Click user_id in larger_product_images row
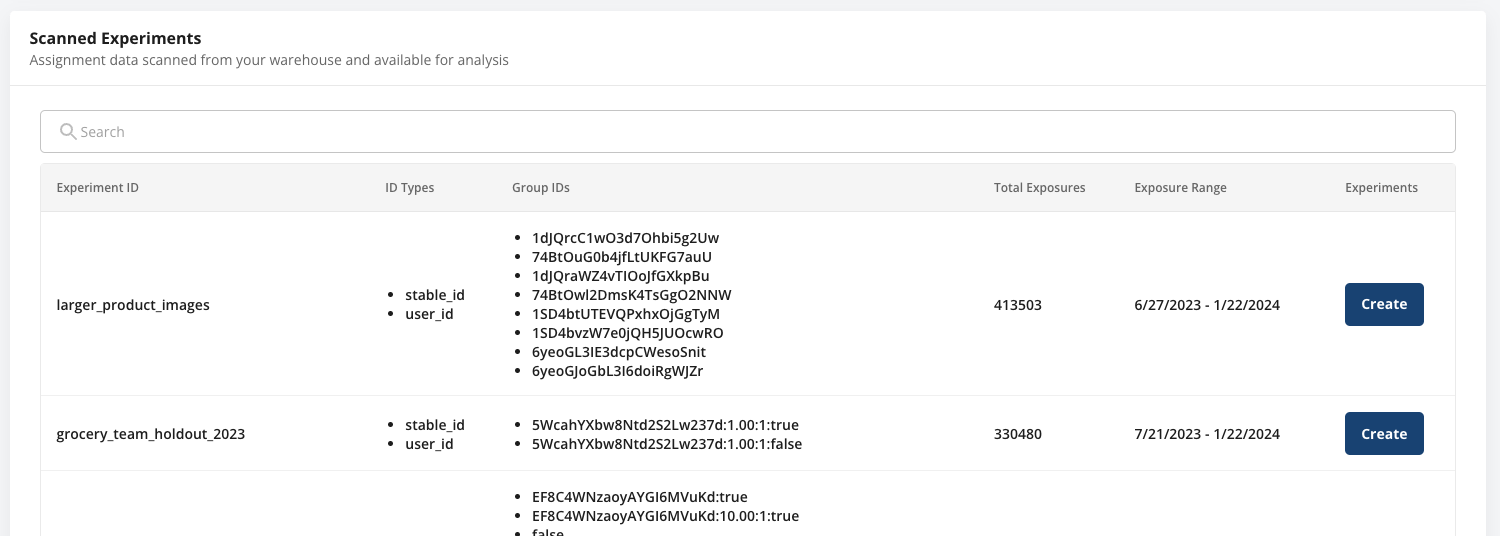This screenshot has height=536, width=1500. point(430,314)
